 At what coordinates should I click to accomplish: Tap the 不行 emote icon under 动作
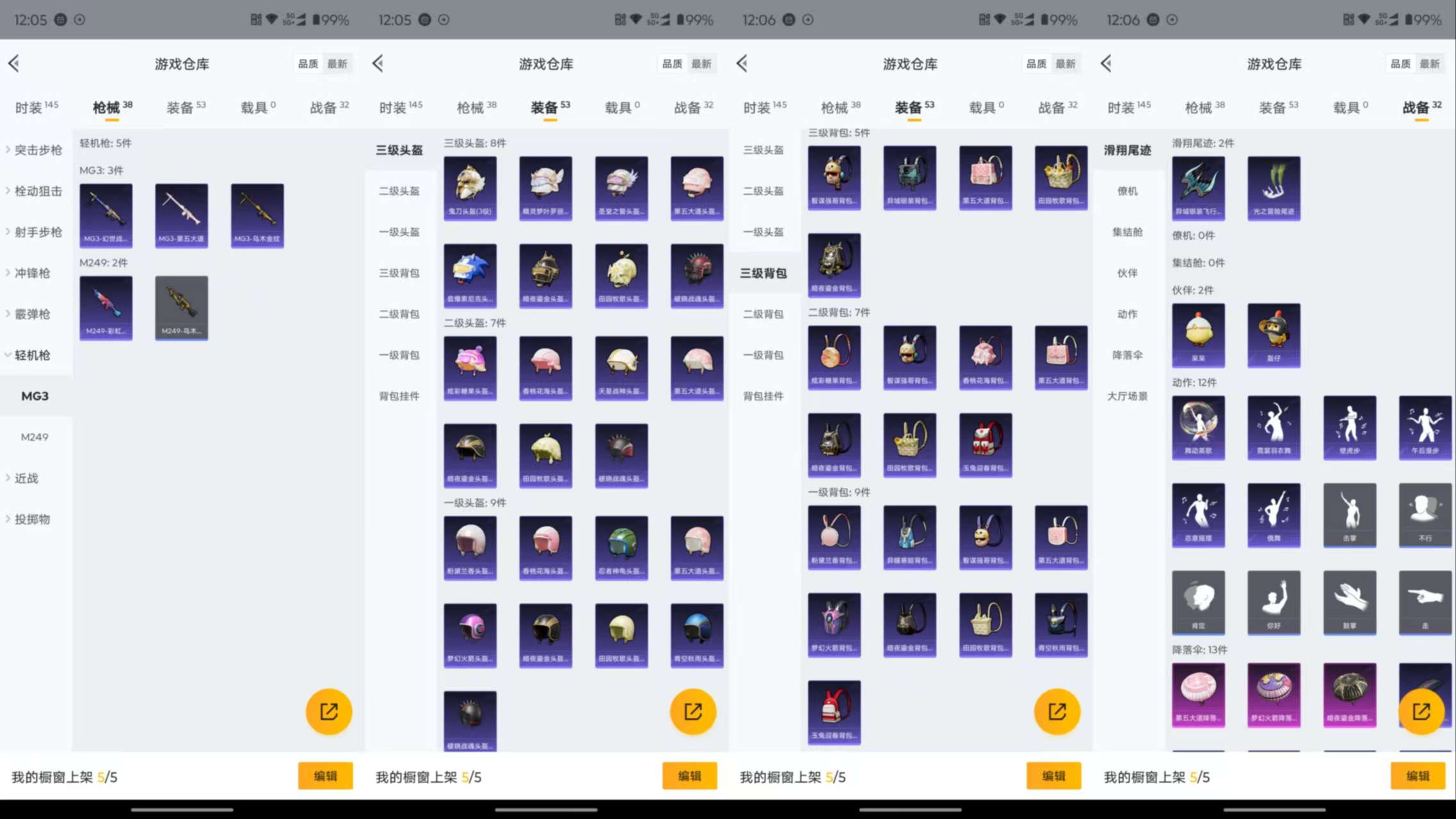click(1425, 515)
